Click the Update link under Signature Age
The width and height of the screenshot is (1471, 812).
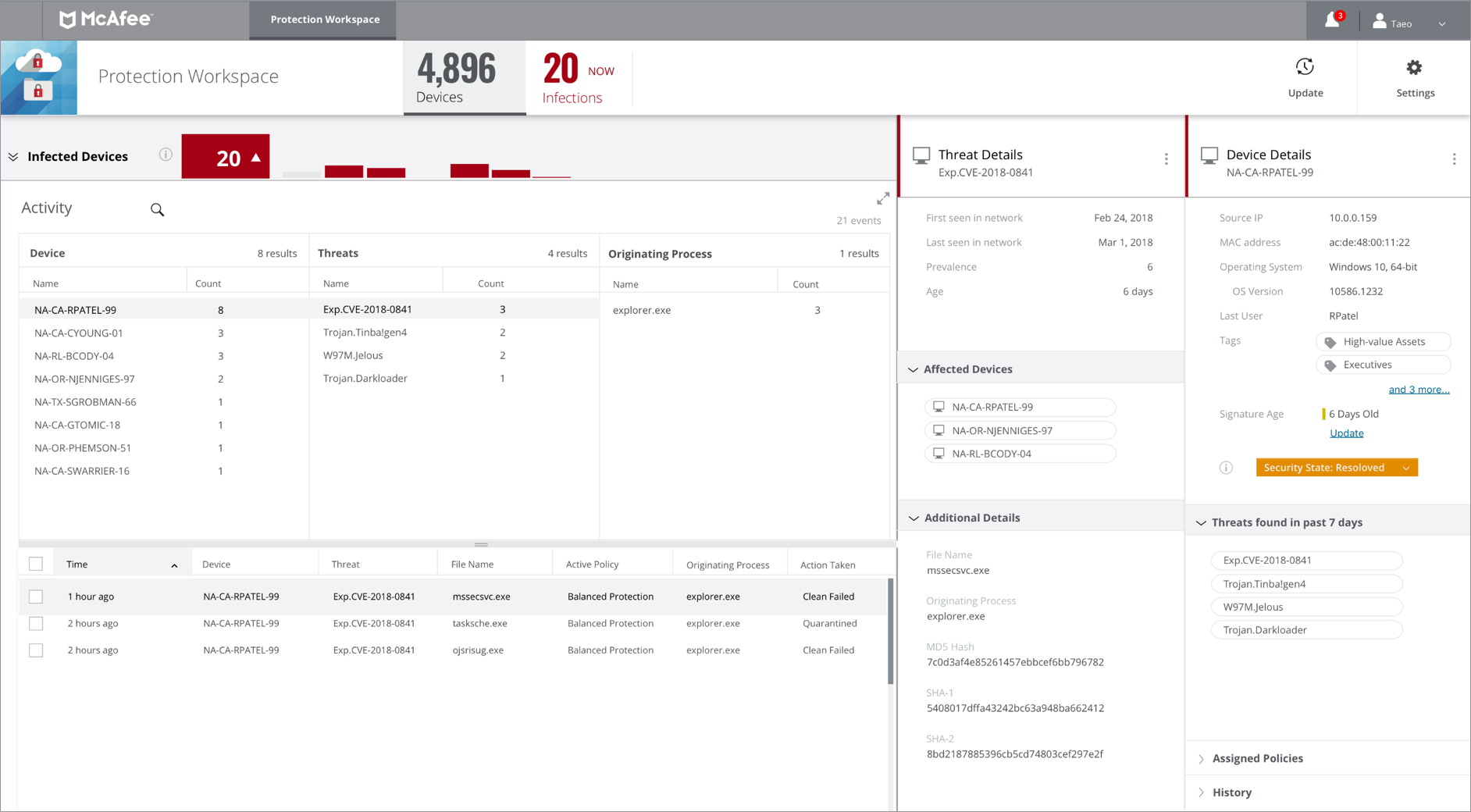click(1346, 433)
